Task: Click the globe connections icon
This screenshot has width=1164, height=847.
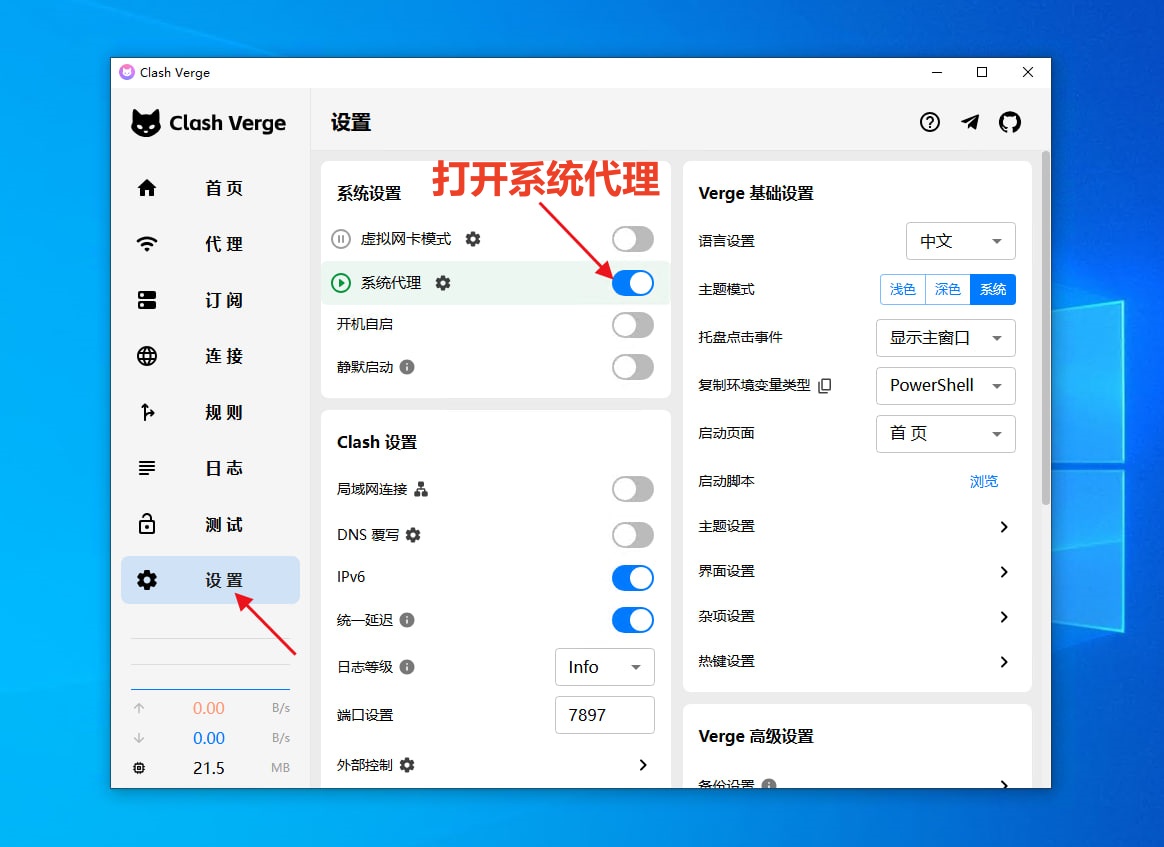Action: point(147,356)
